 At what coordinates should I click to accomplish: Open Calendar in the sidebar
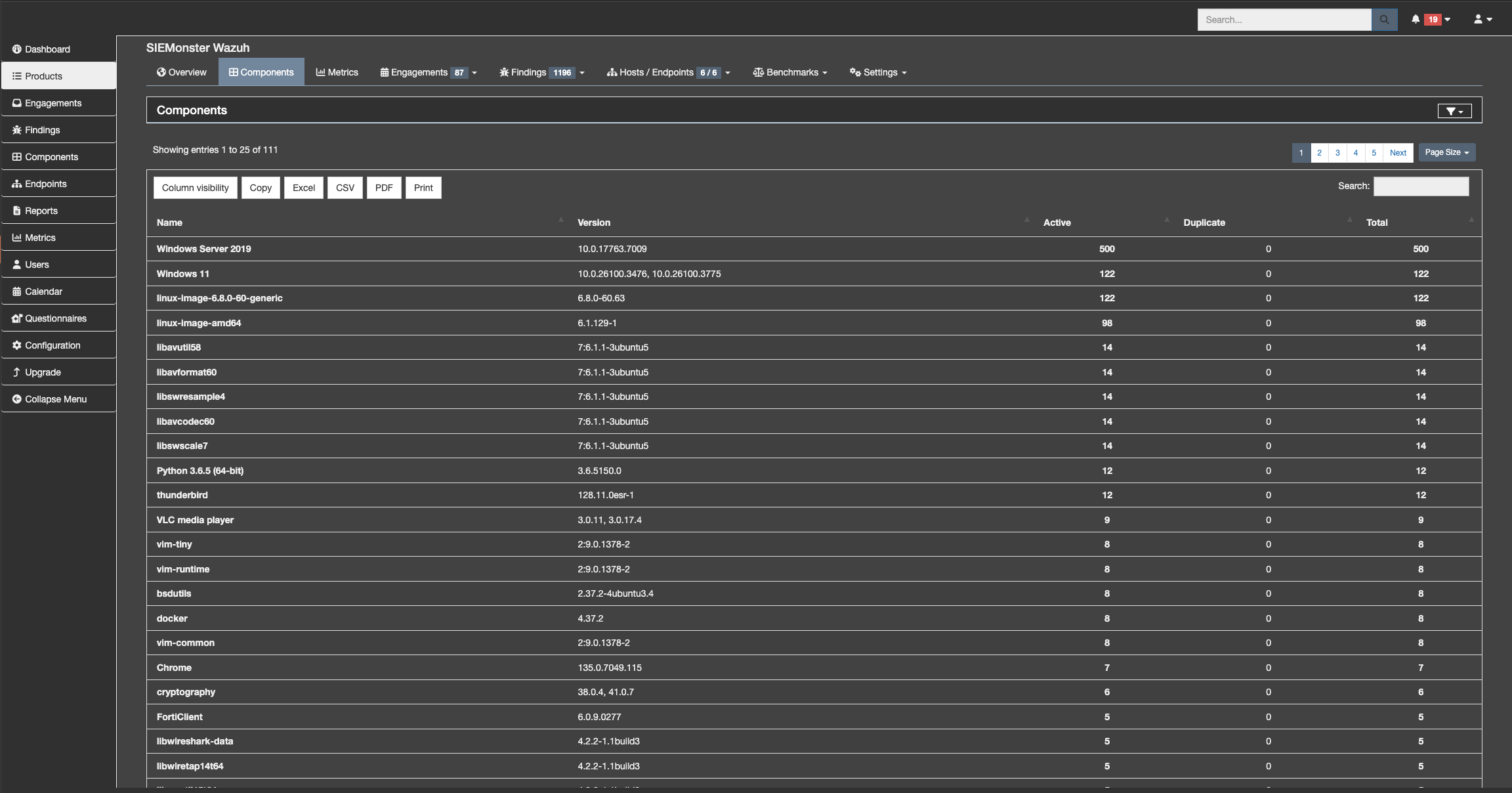(43, 291)
